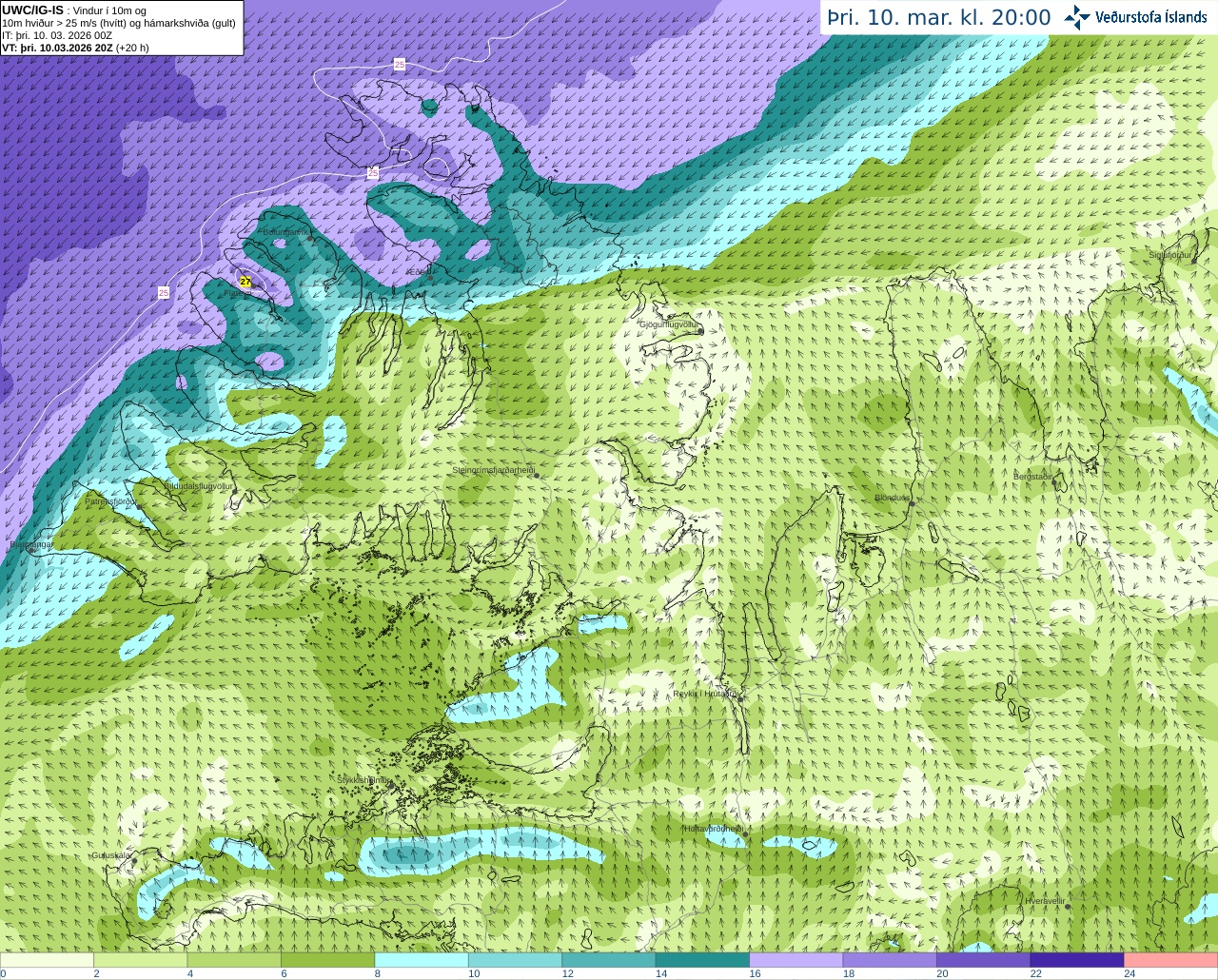Click the legend tick value 16
This screenshot has height=980, width=1218.
point(755,973)
